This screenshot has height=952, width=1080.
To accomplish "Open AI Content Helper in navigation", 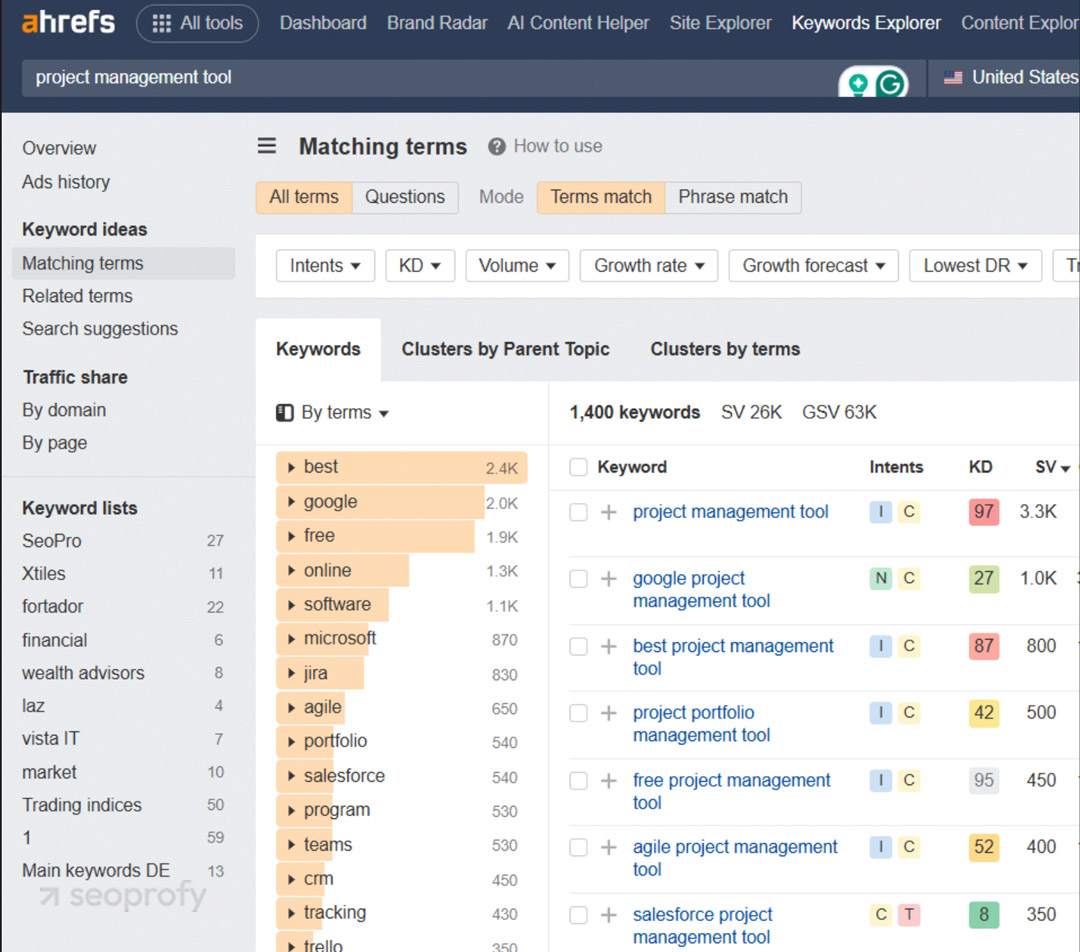I will click(579, 23).
